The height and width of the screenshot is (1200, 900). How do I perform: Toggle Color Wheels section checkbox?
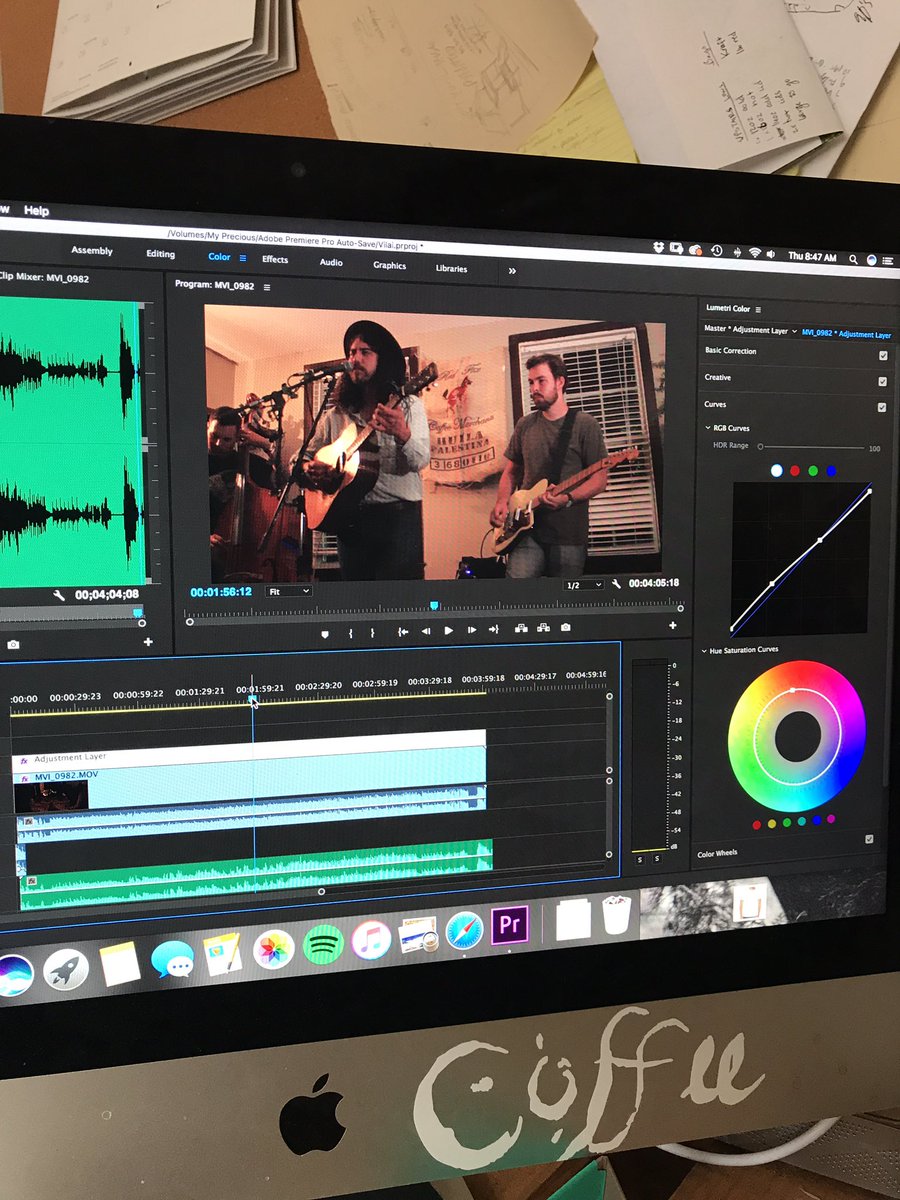(x=869, y=839)
